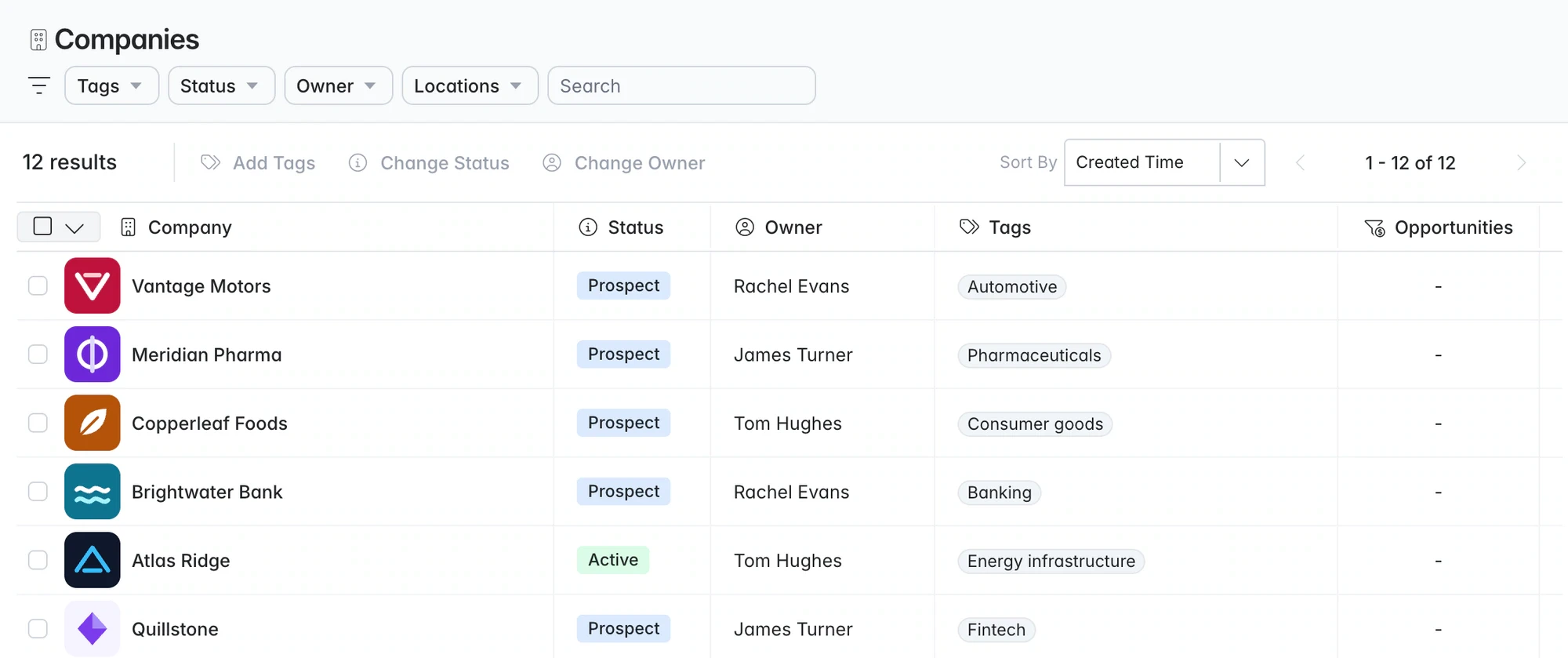Expand the Owner filter dropdown
This screenshot has height=658, width=1568.
[339, 85]
